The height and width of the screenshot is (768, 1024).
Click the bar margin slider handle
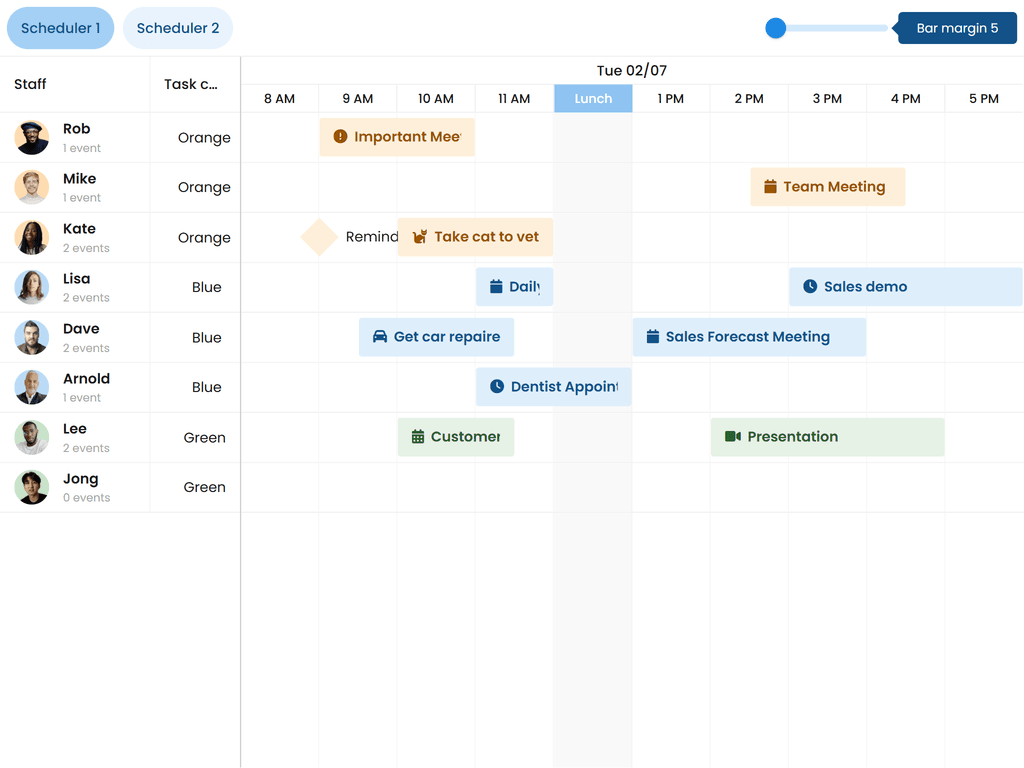tap(775, 28)
